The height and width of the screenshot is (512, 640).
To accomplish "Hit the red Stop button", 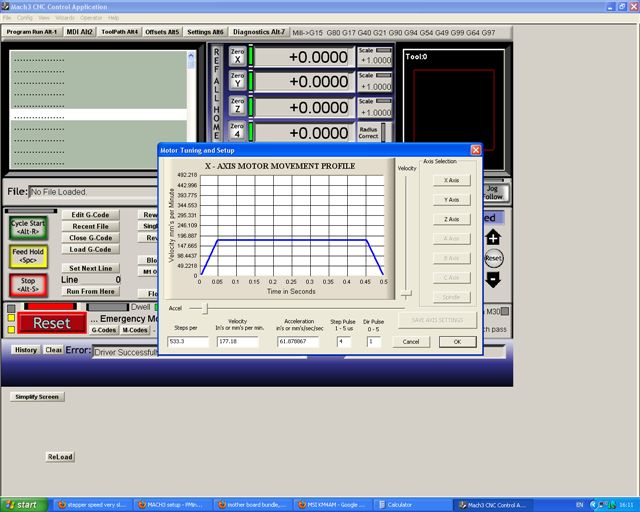I will [x=28, y=285].
